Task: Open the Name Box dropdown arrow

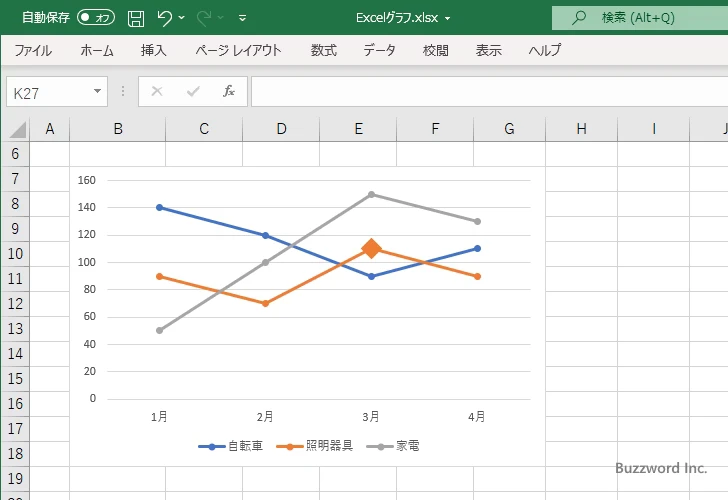Action: point(98,92)
